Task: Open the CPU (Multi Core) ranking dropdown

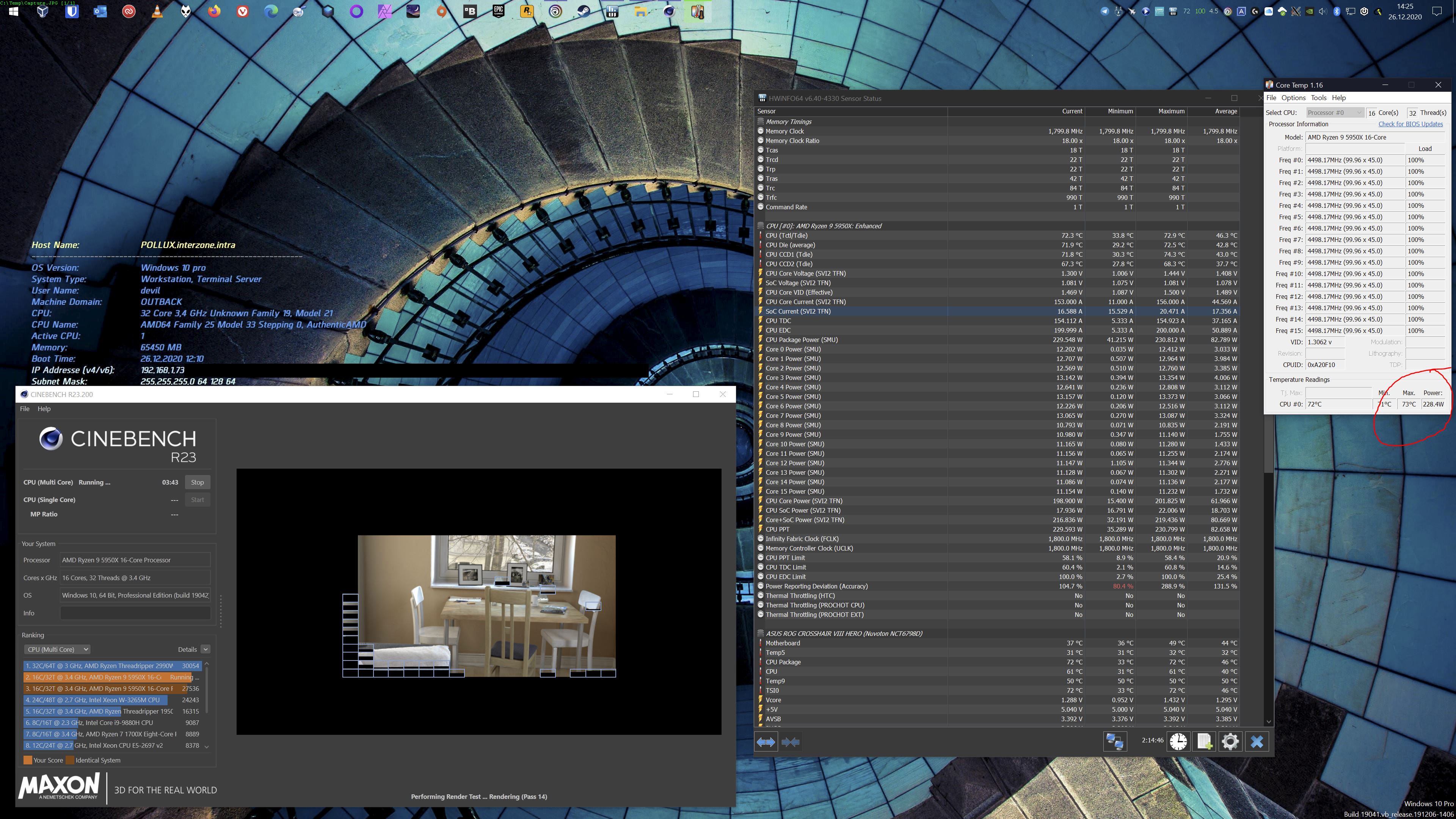Action: 57,650
